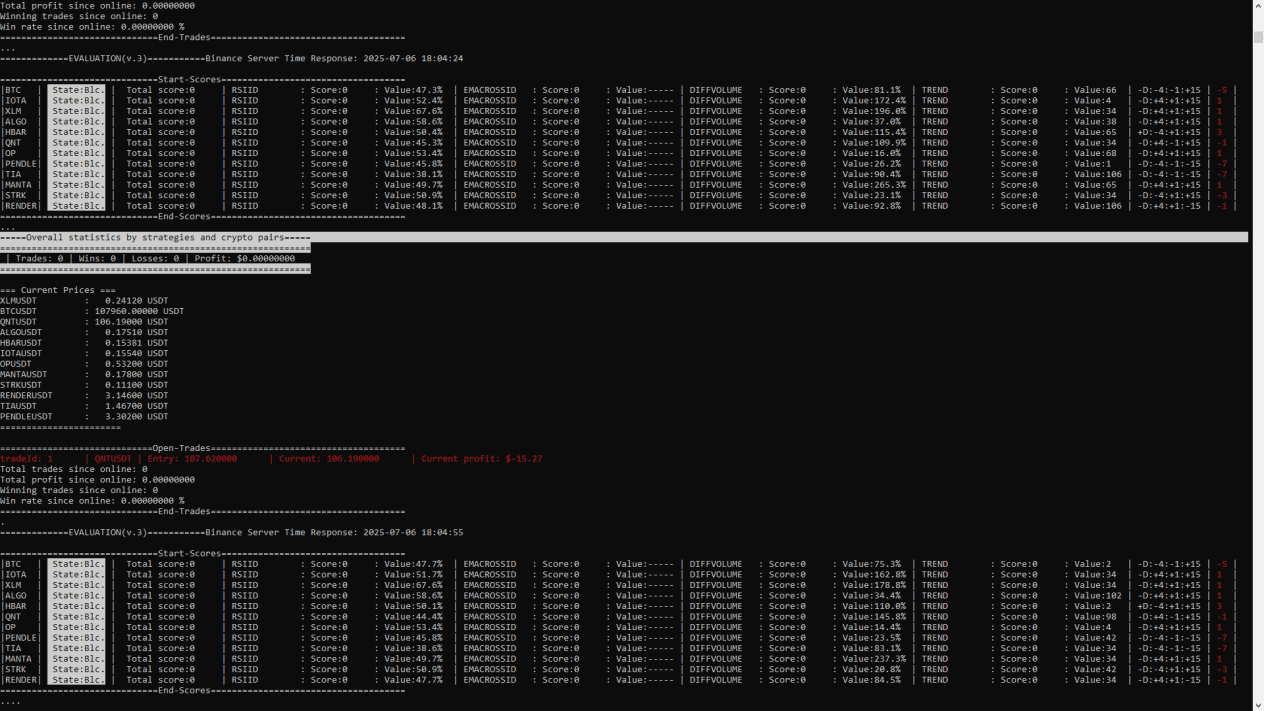Click 'Wins: 0' in the statistics row
1264x711 pixels.
click(x=97, y=258)
